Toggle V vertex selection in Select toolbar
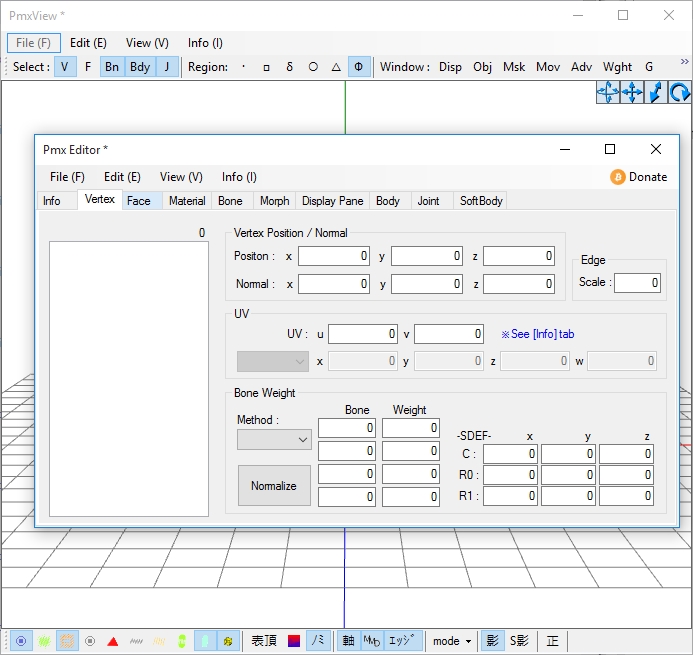 65,67
